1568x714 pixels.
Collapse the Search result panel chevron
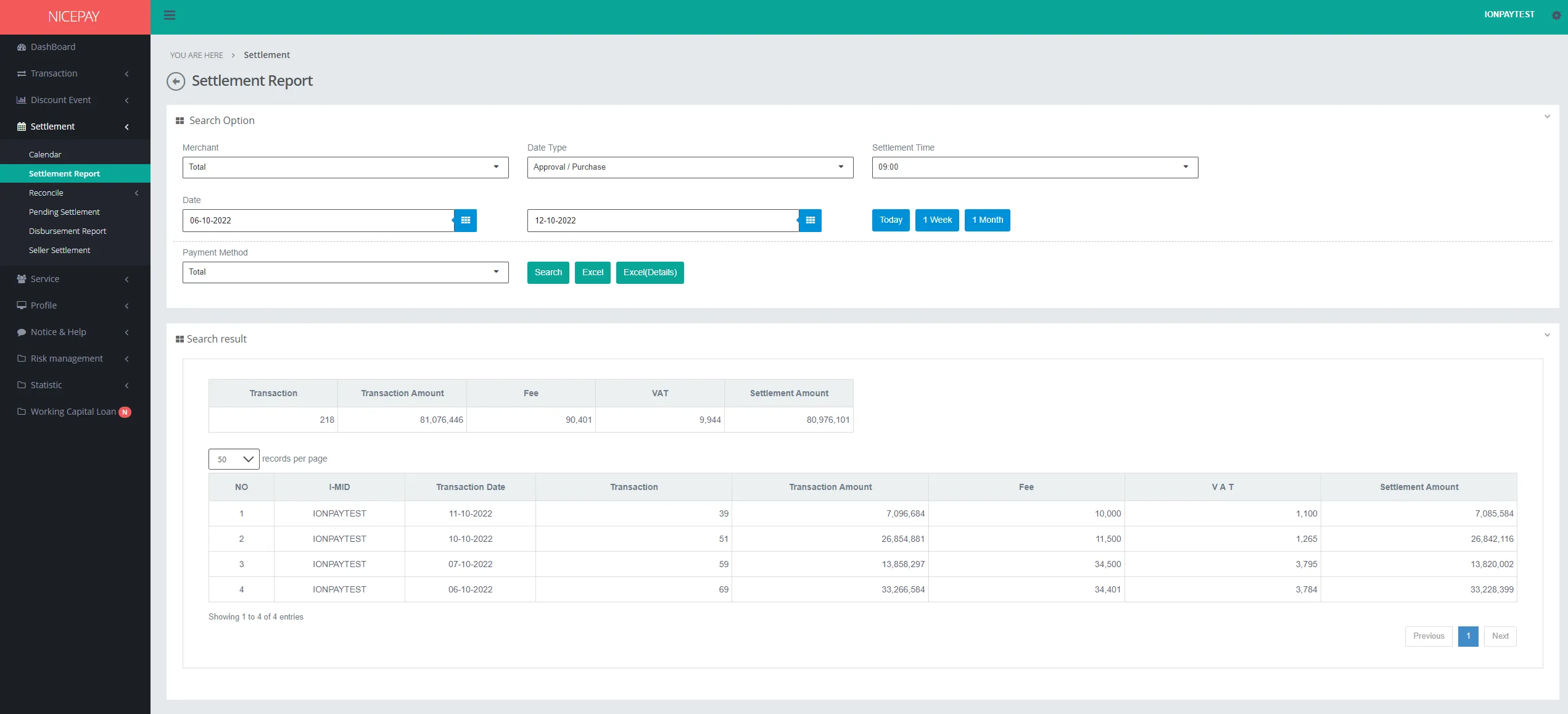(x=1547, y=335)
